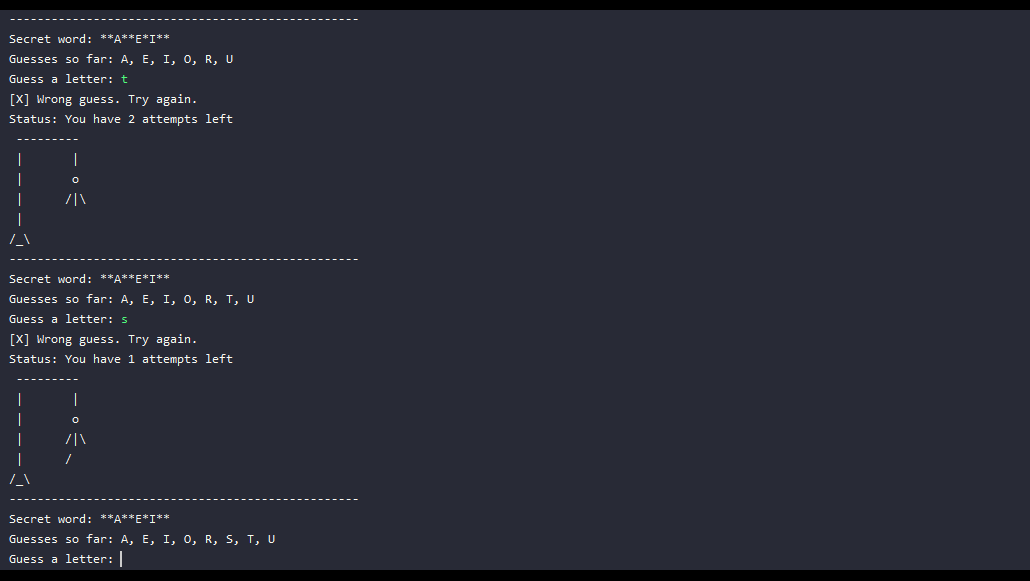Click 'Status: You have 2 attempts left'

tap(121, 119)
